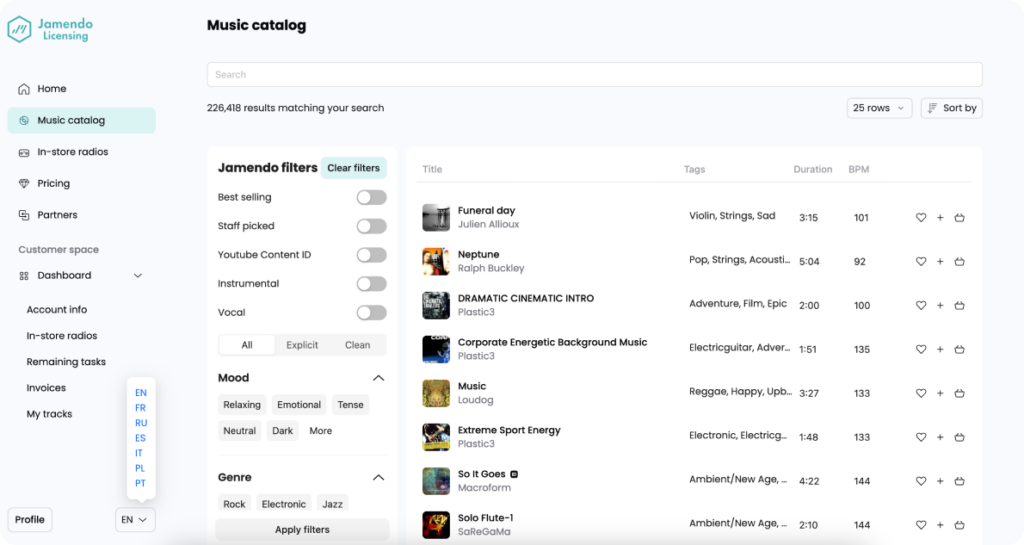Toggle Instrumental filter

click(372, 283)
